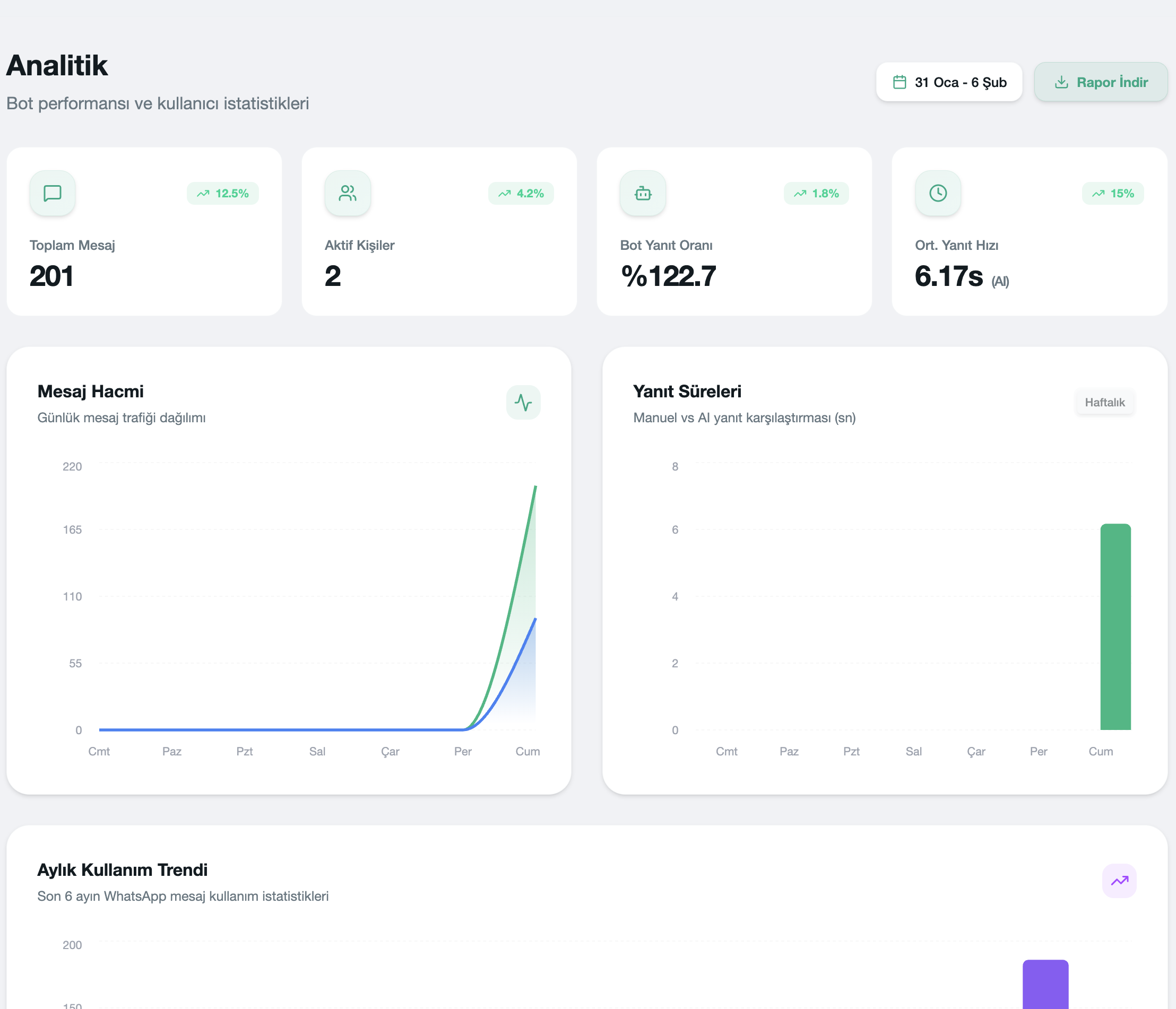
Task: Click the Per label on Mesaj Hacmi axis
Action: click(x=463, y=751)
